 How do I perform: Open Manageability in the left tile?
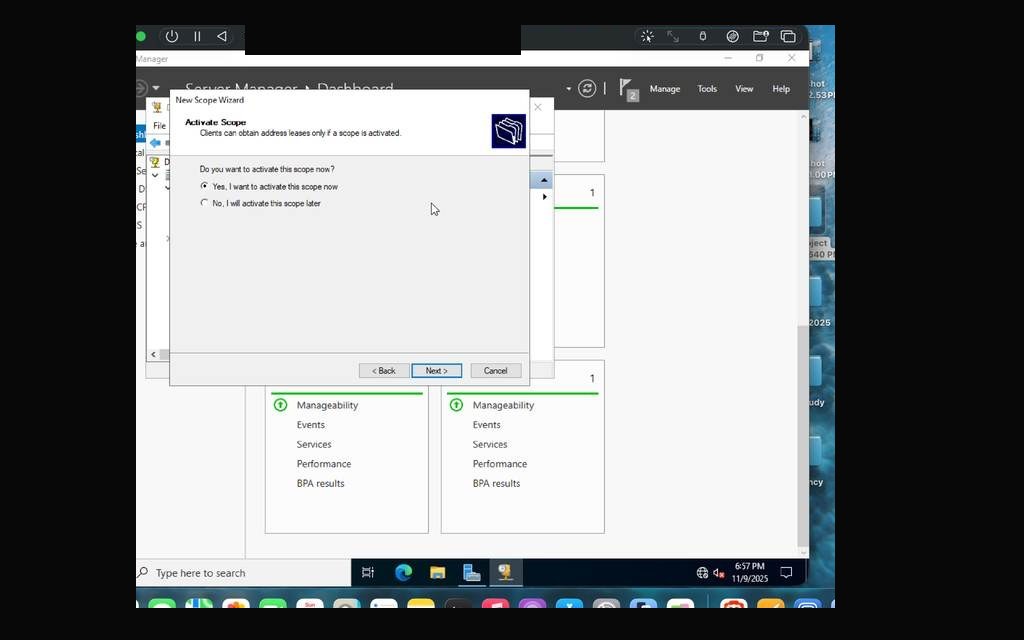pyautogui.click(x=327, y=405)
